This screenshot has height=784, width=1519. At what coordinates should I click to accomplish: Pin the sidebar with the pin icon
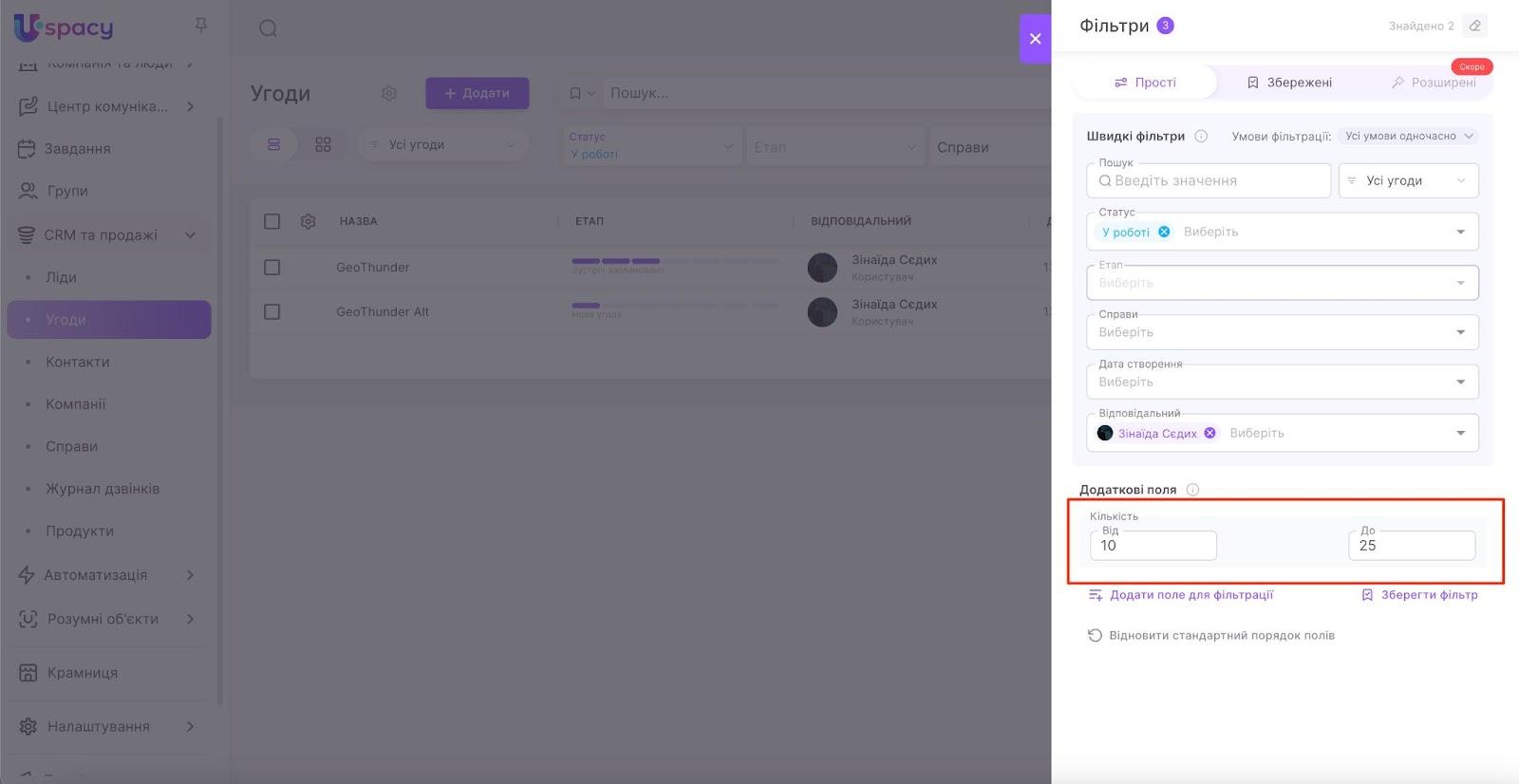[200, 26]
